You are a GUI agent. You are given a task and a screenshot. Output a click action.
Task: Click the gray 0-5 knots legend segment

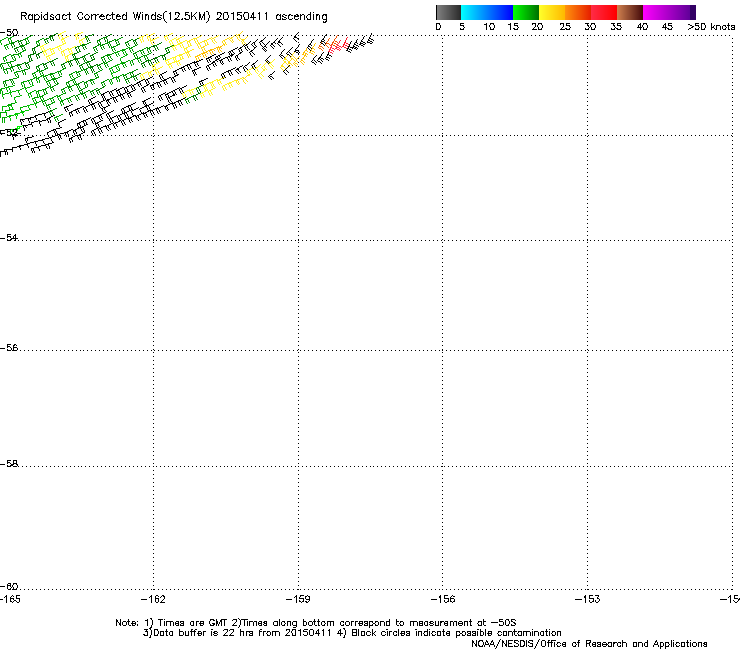pos(448,12)
